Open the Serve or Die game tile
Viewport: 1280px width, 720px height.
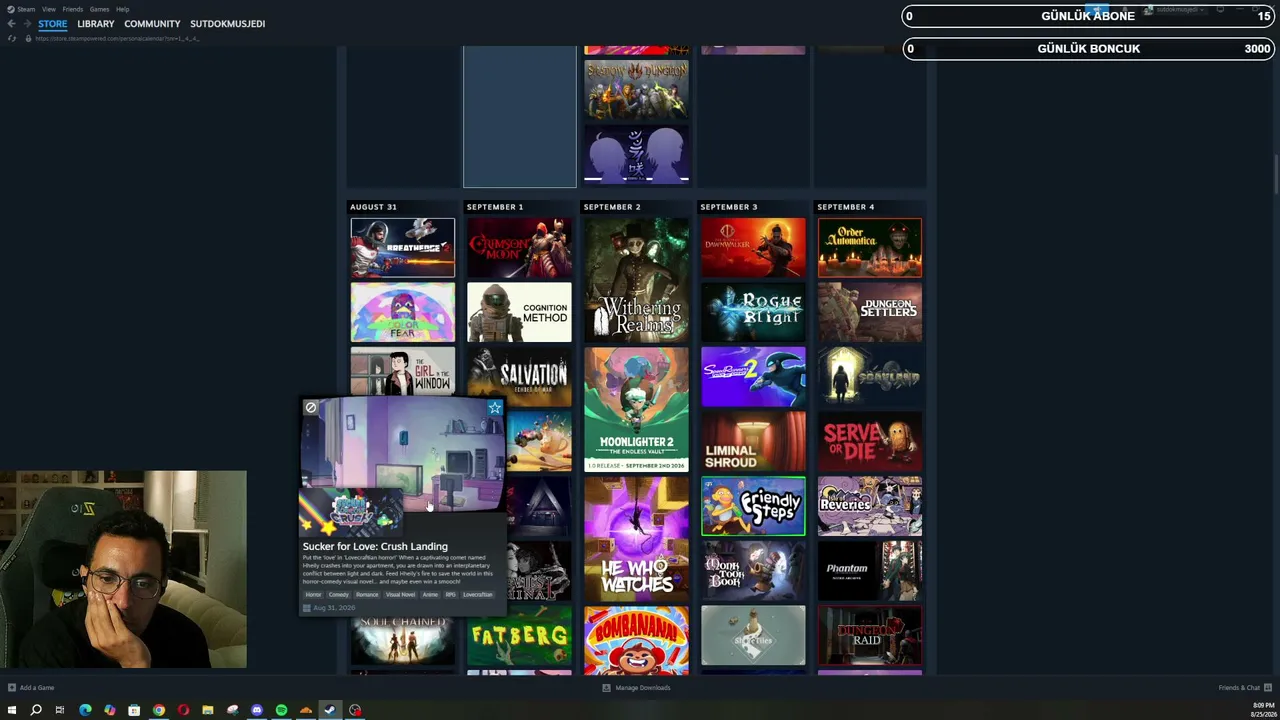pos(870,441)
